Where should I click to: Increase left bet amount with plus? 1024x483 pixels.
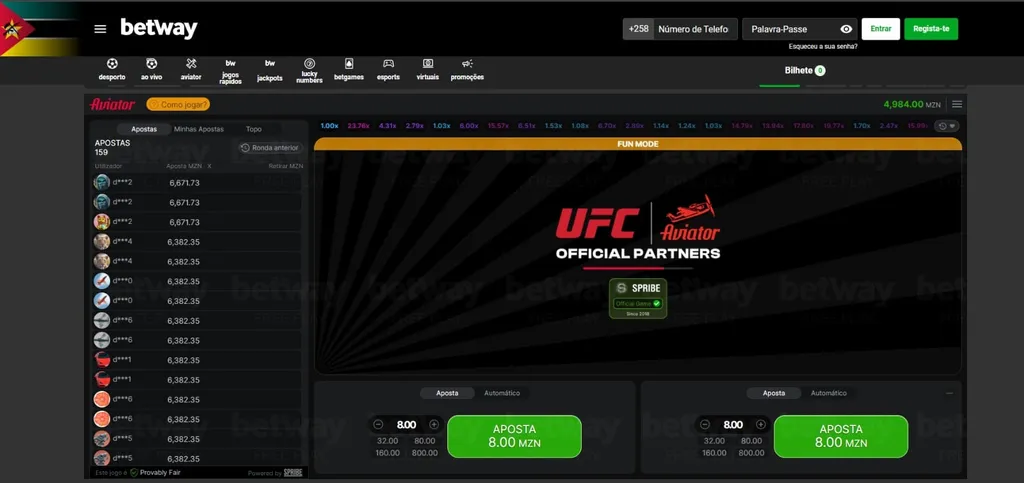pos(434,425)
